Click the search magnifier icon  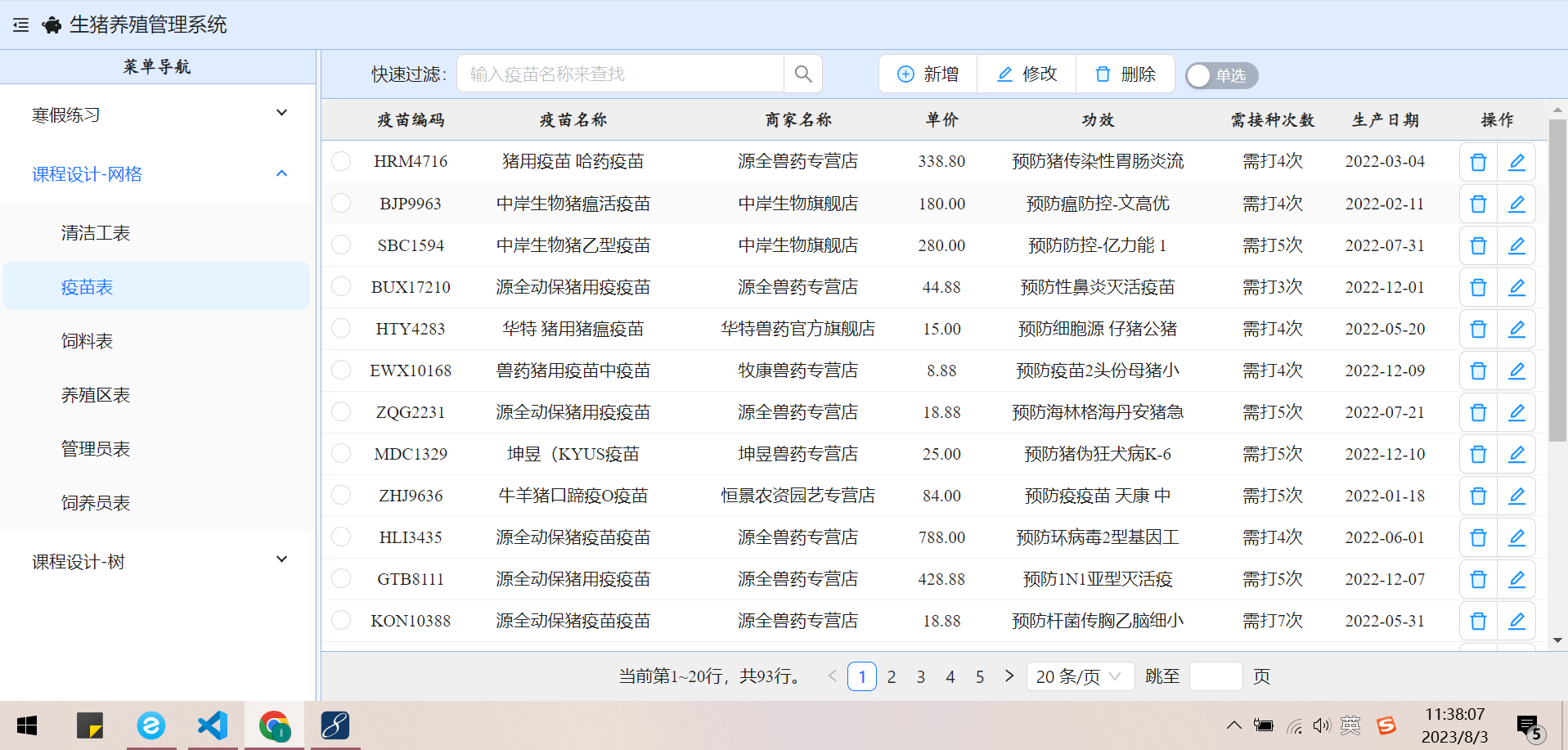803,74
